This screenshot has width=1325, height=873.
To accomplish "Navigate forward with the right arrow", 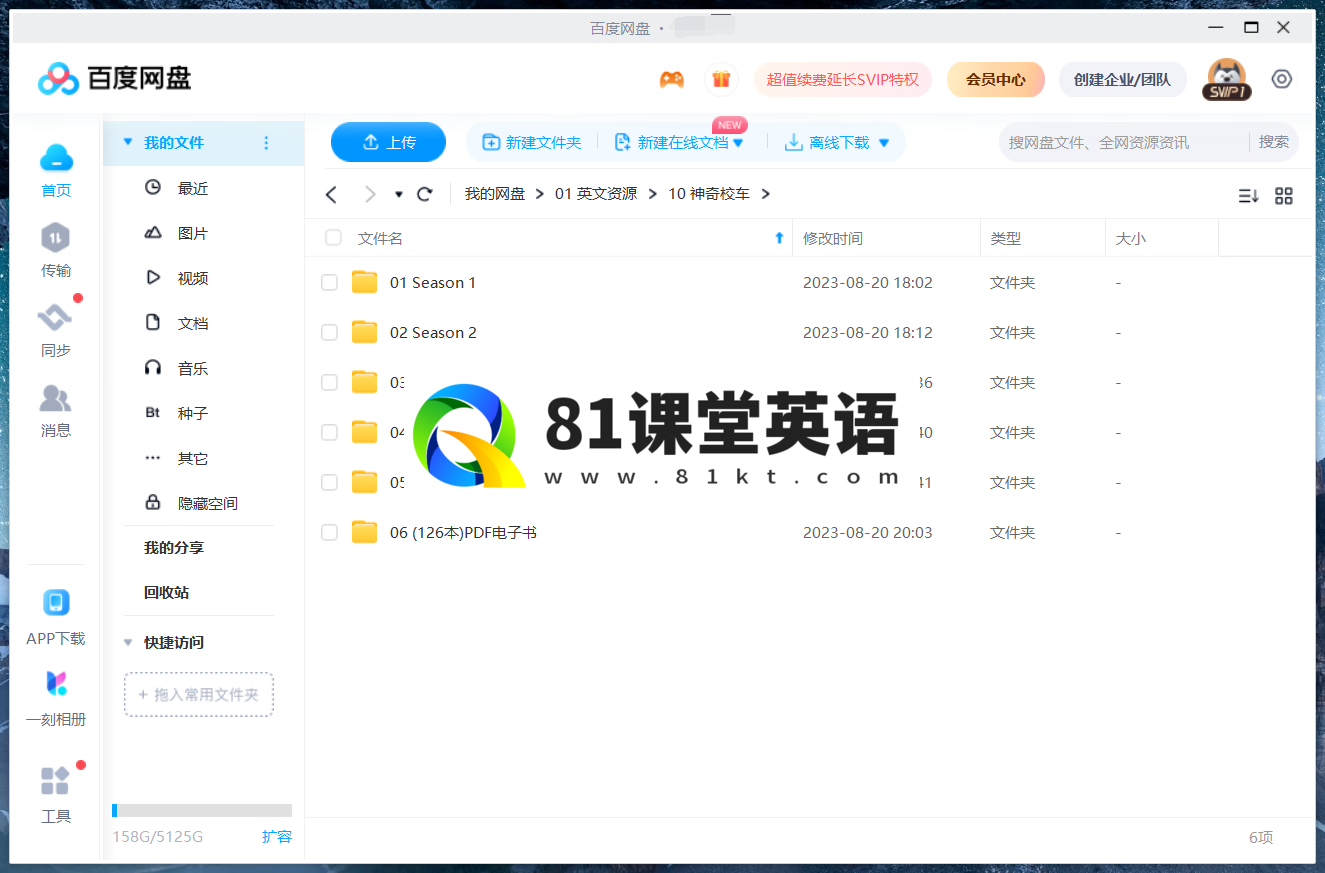I will (x=370, y=194).
